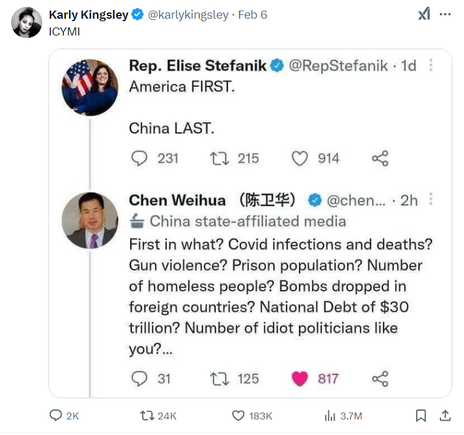464x435 pixels.
Task: Open Karly Kingsley's post three-dot menu
Action: click(445, 14)
